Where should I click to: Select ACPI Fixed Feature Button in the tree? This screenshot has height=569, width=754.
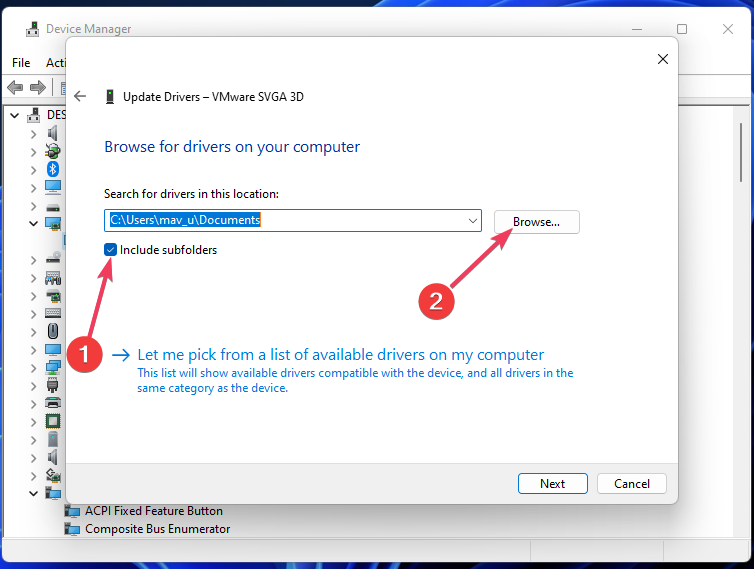(x=154, y=510)
